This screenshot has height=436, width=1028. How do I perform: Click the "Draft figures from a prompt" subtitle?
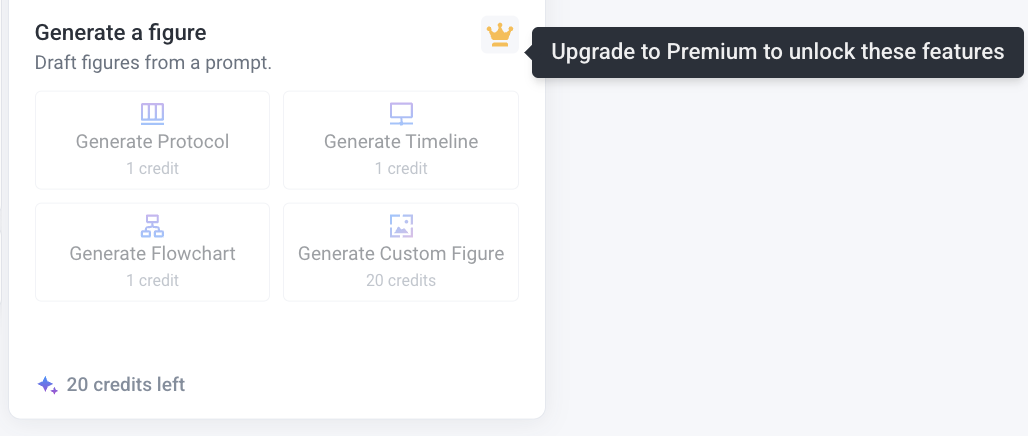pos(153,63)
